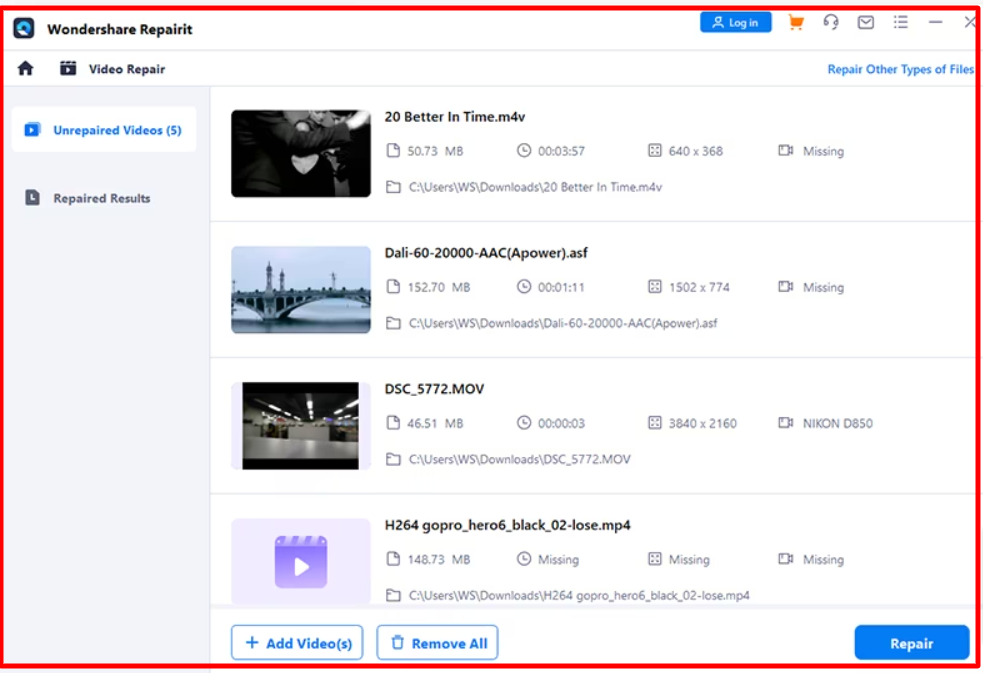Click the Video Repair clapperboard icon
This screenshot has width=983, height=673.
point(68,68)
